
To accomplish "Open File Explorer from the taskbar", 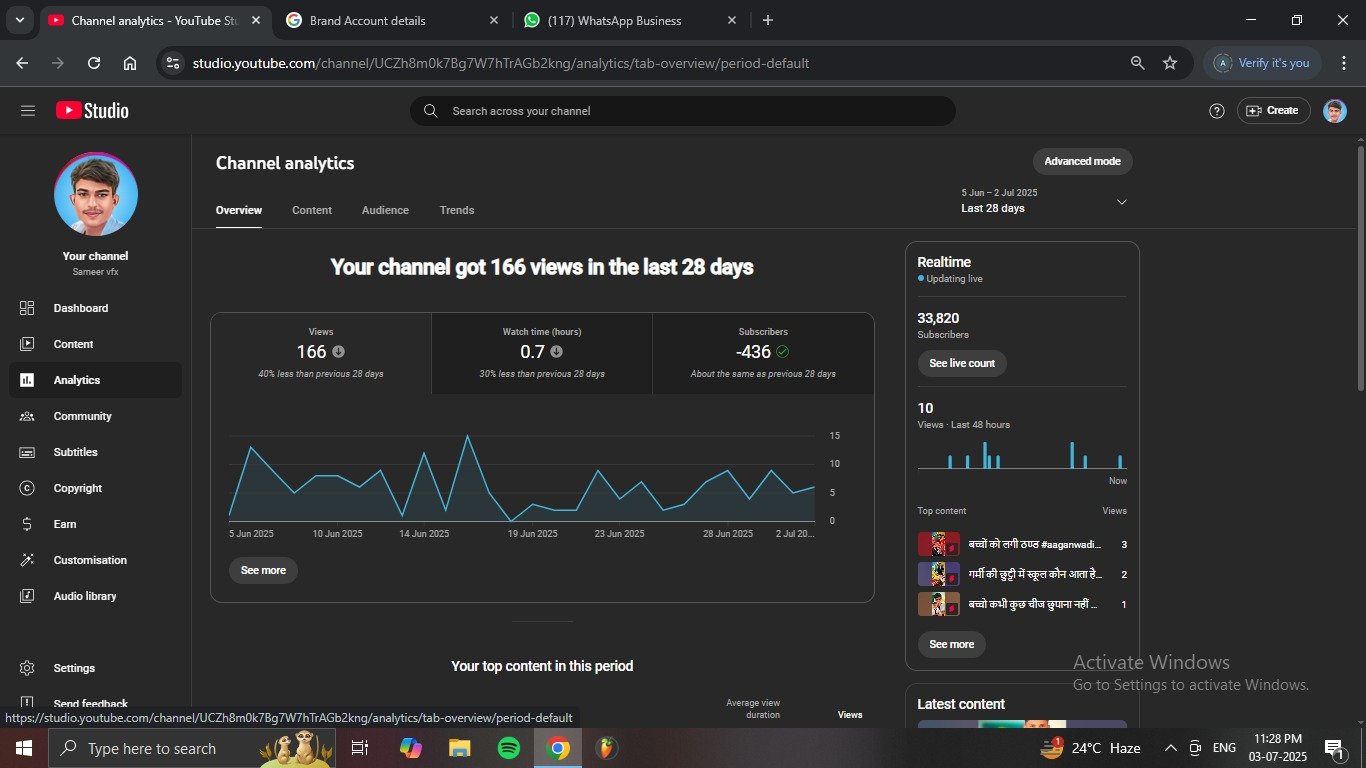I will [x=459, y=748].
